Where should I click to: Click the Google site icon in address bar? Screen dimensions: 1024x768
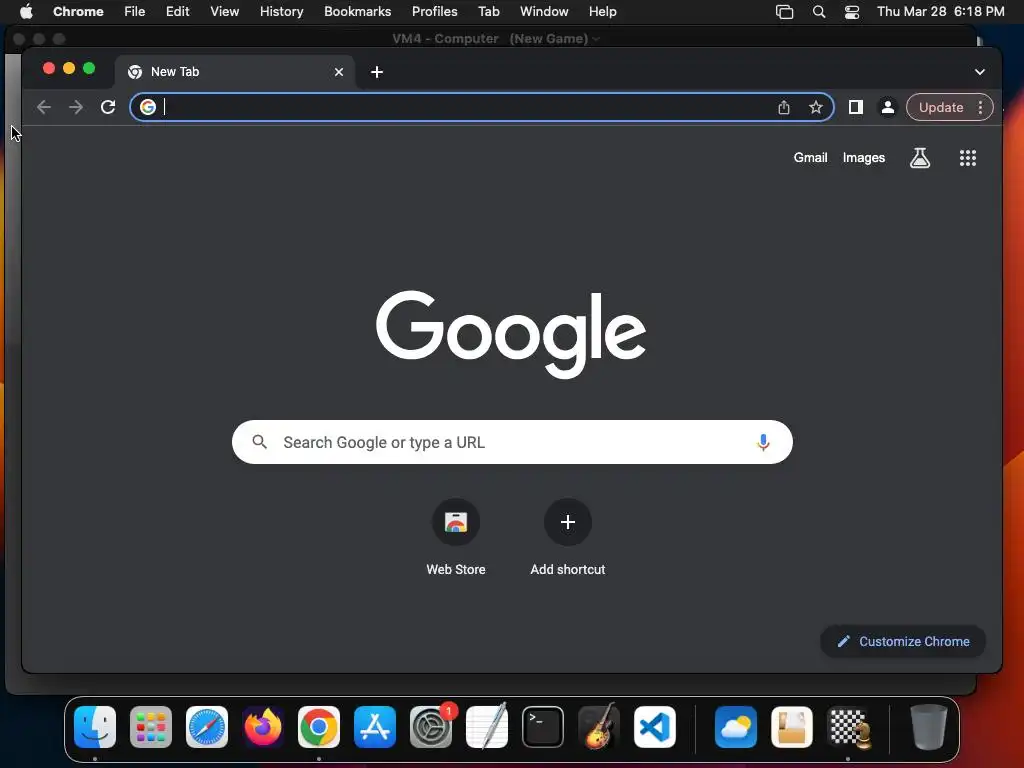tap(148, 107)
